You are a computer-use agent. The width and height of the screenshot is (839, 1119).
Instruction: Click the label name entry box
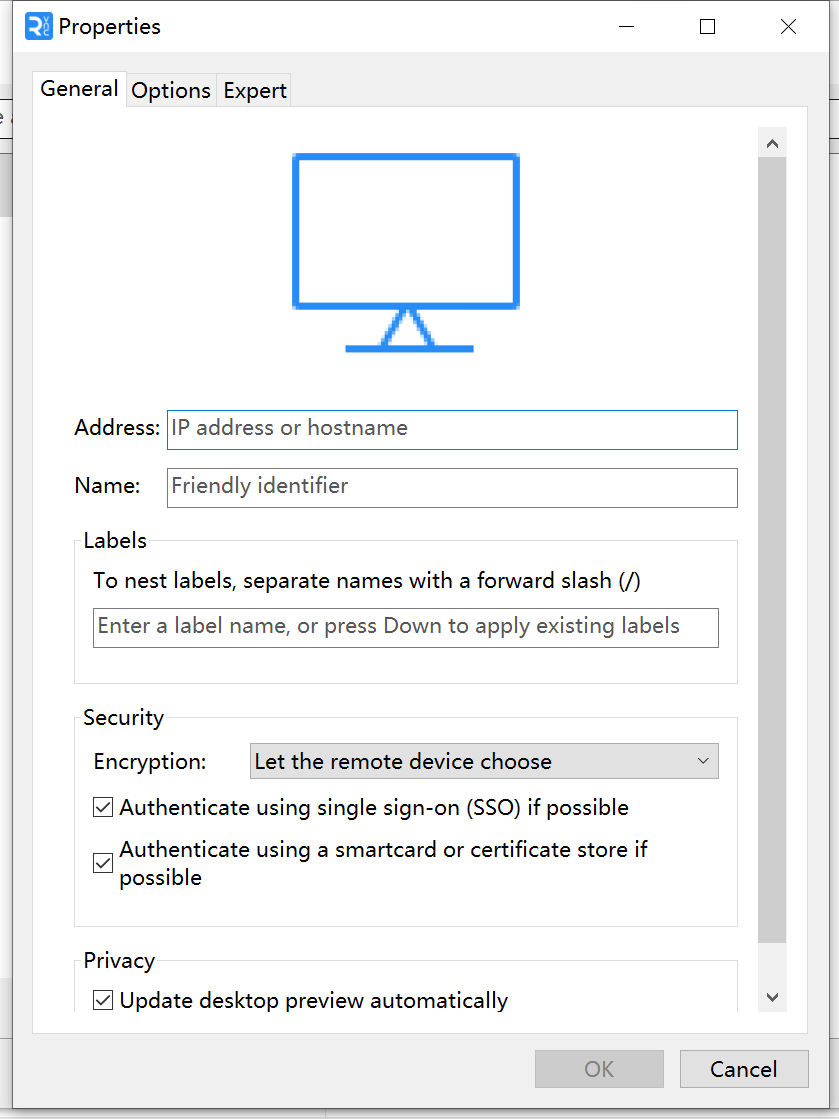point(406,627)
